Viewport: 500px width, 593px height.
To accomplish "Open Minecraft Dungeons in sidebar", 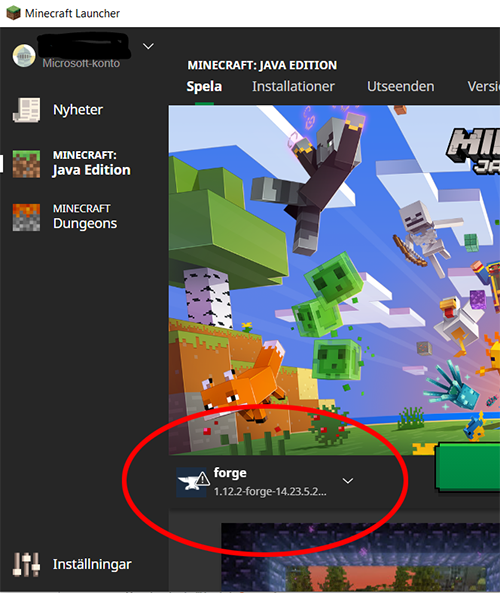I will (85, 217).
